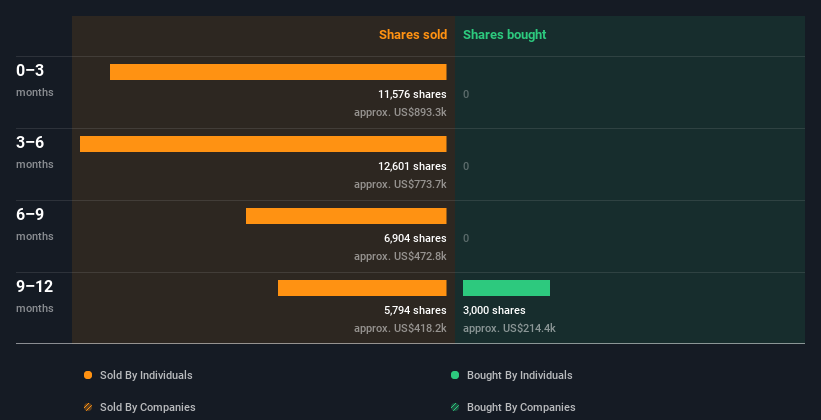Click the 0 bought value in 0–3 months row
Image resolution: width=821 pixels, height=420 pixels.
pos(466,94)
